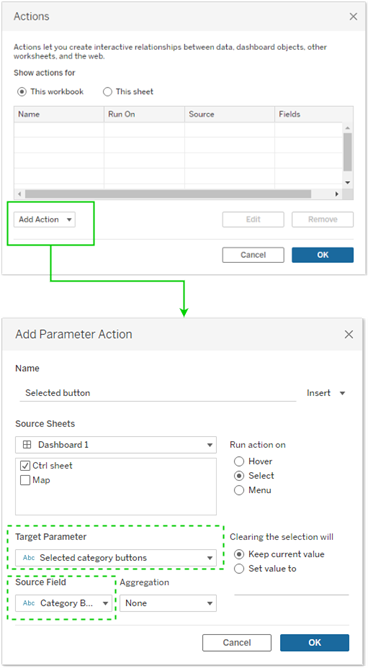Click the Source column header
This screenshot has height=668, width=368.
[x=229, y=114]
